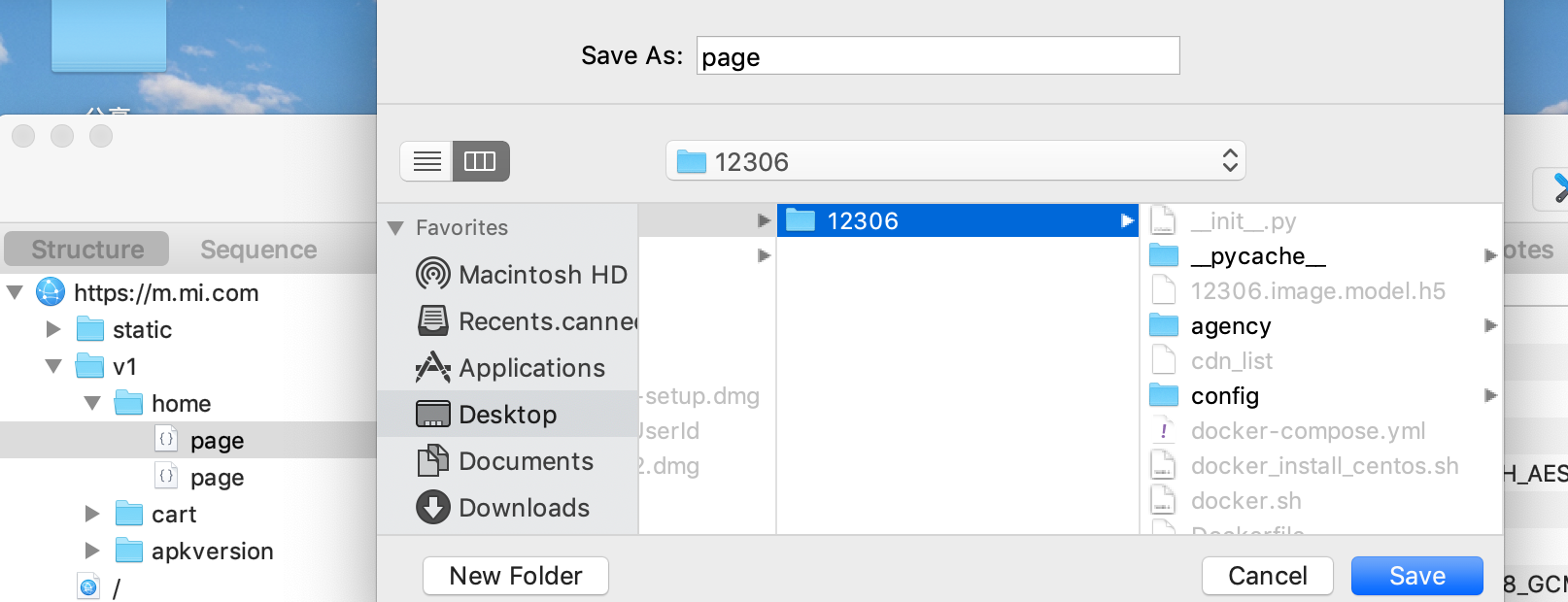Choose Desktop in the sidebar

[507, 415]
